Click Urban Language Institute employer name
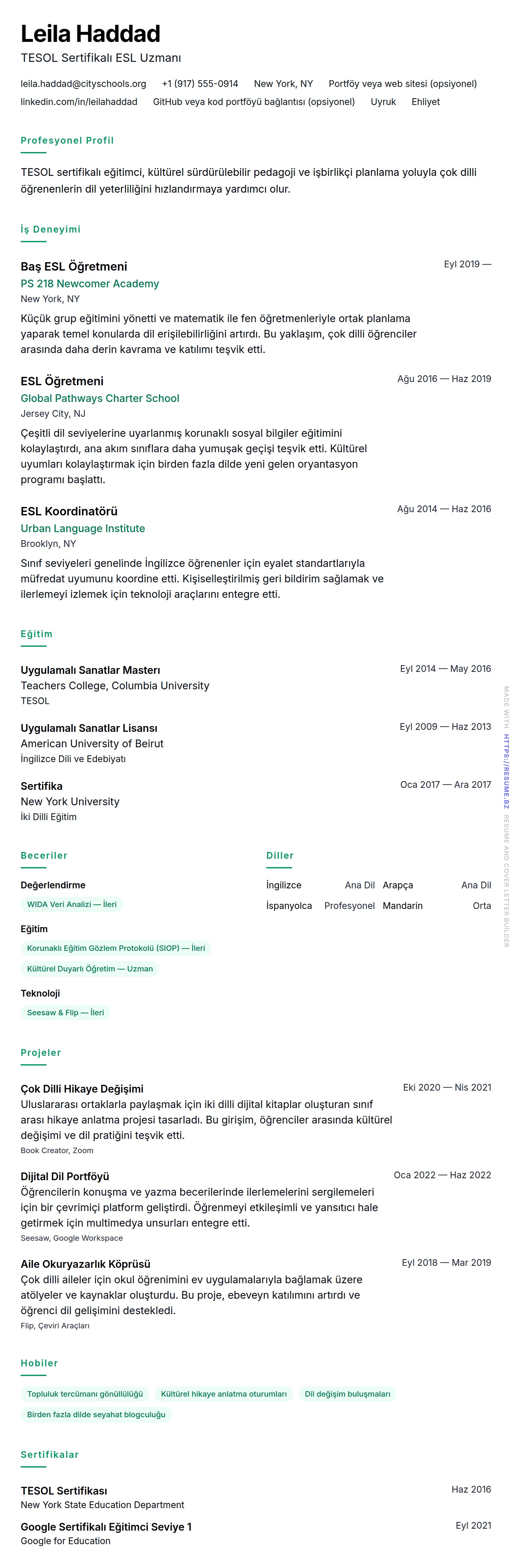 [83, 529]
